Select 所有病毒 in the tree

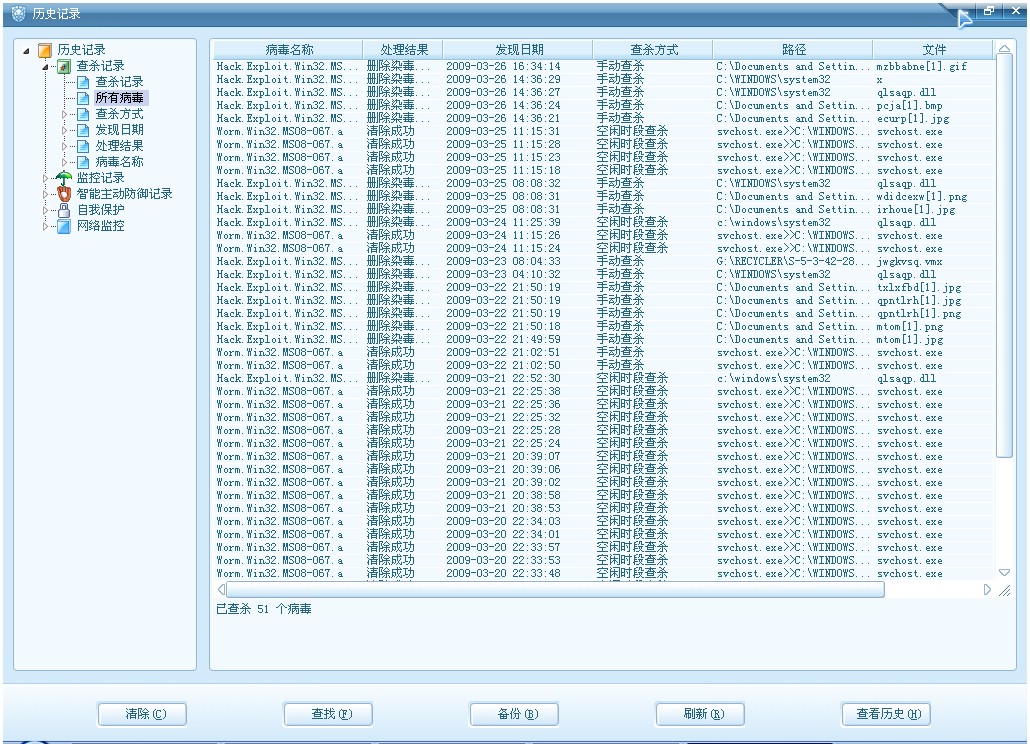coord(120,98)
